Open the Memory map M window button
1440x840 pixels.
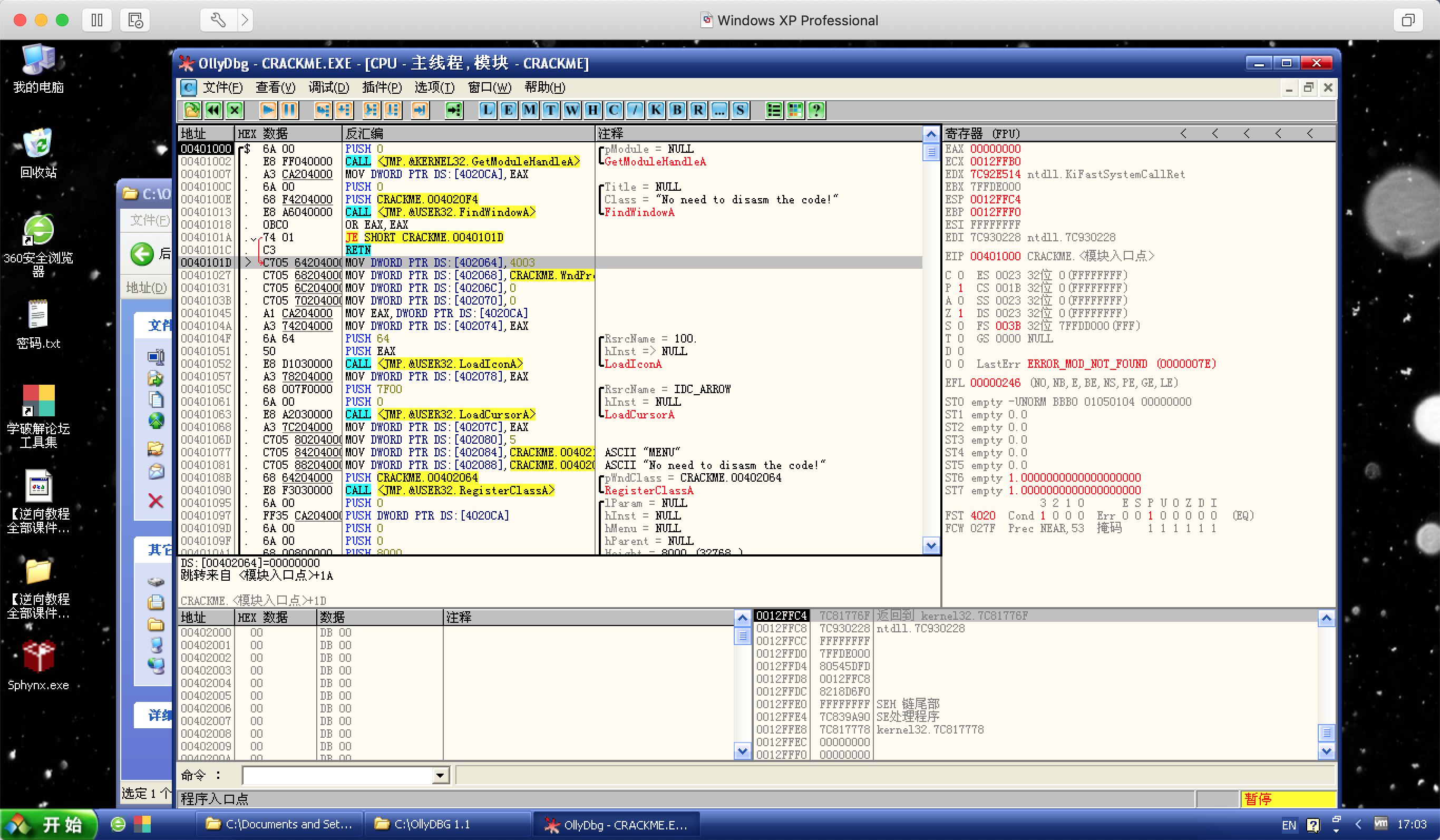pyautogui.click(x=529, y=110)
